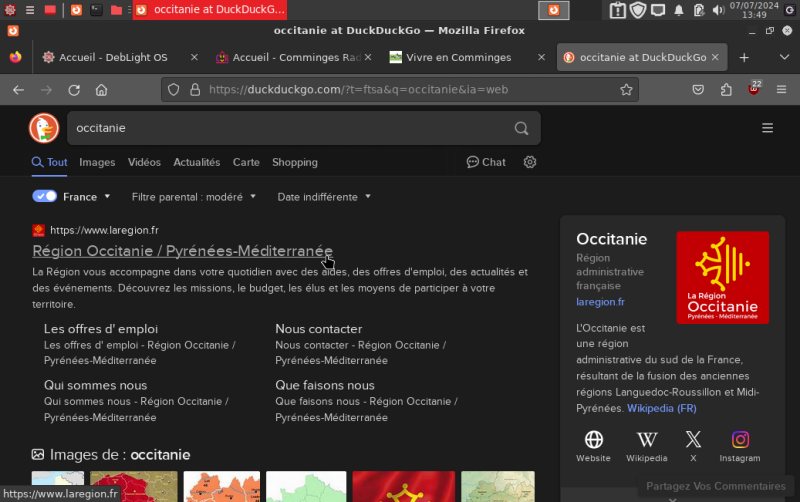
Task: Bookmark this page with the star icon
Action: point(626,90)
